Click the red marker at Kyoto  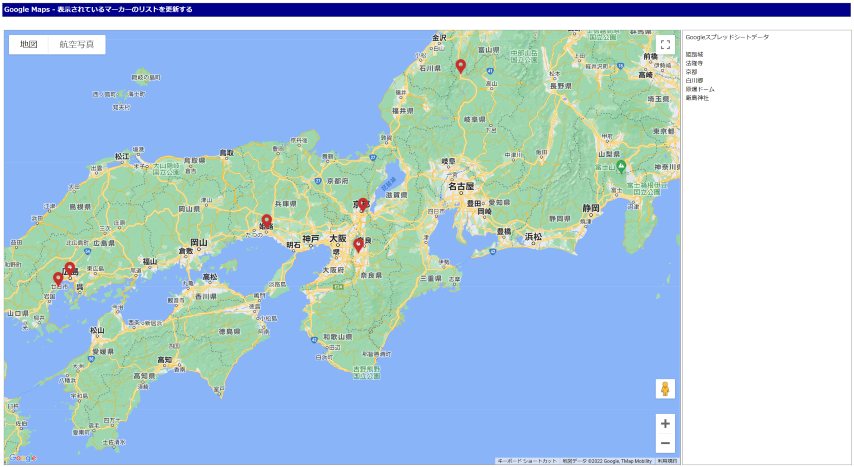point(363,205)
